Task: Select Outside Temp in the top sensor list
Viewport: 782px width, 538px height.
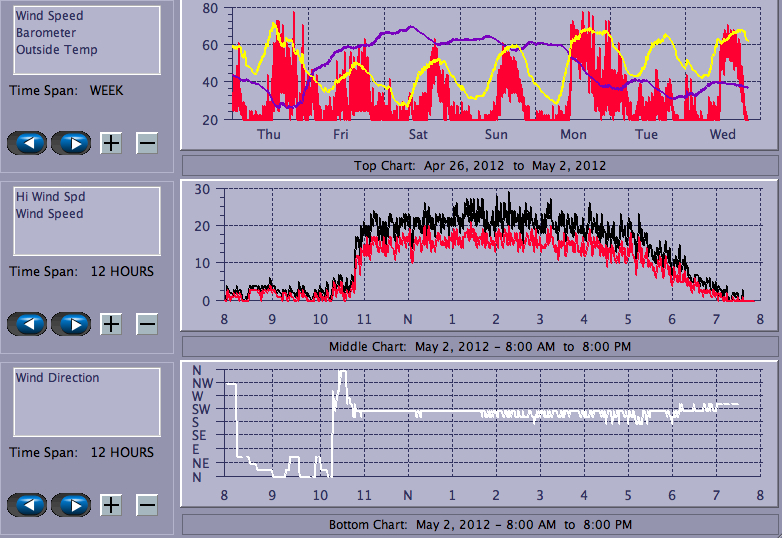Action: coord(56,50)
